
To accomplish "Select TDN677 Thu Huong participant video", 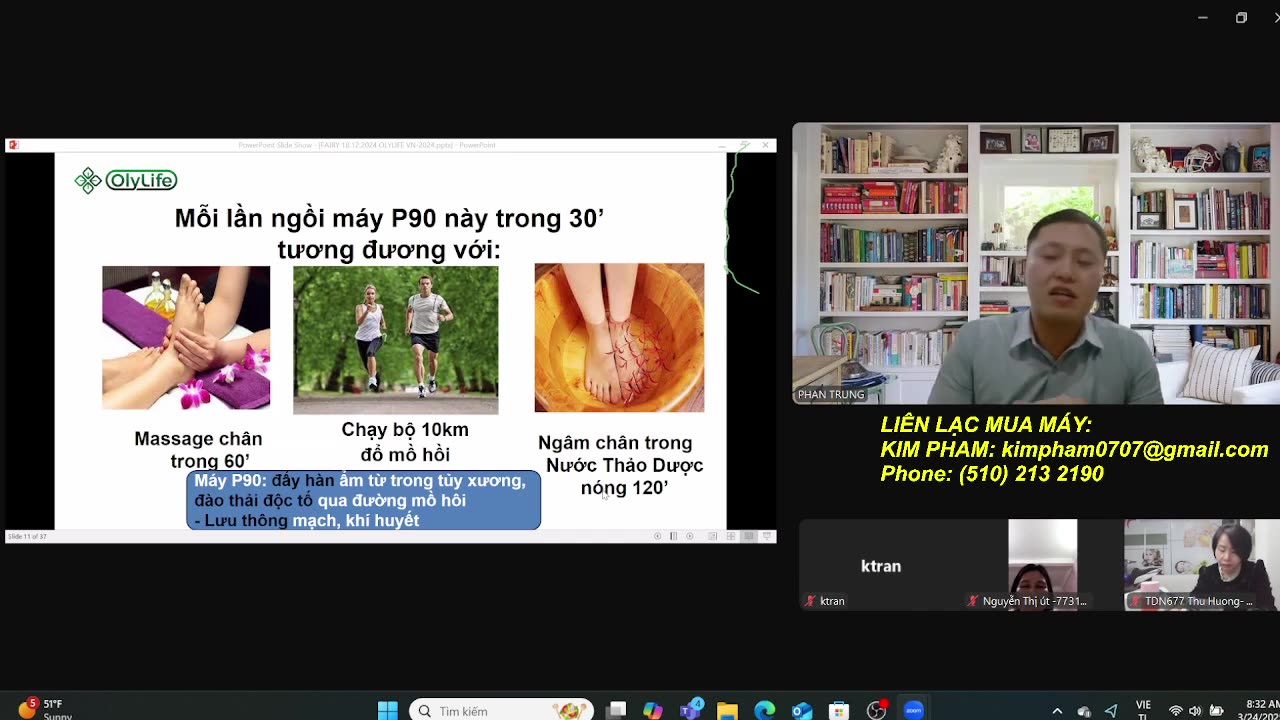I will click(x=1202, y=565).
